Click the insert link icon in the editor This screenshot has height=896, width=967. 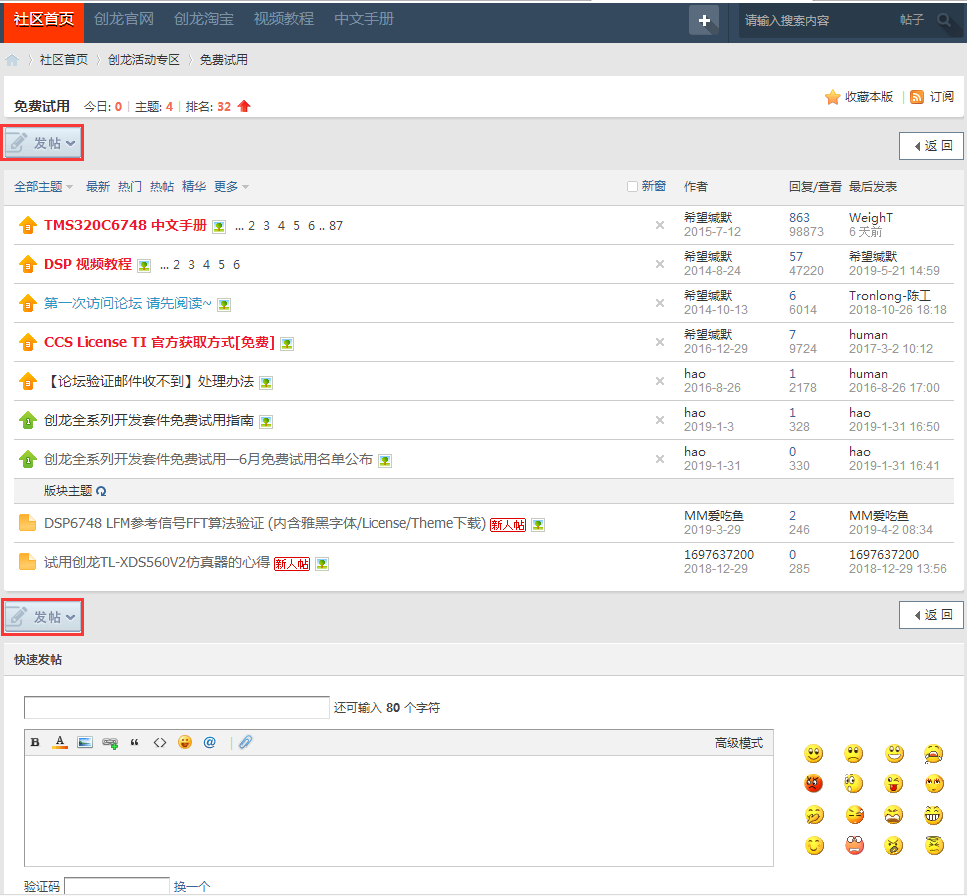tap(110, 742)
